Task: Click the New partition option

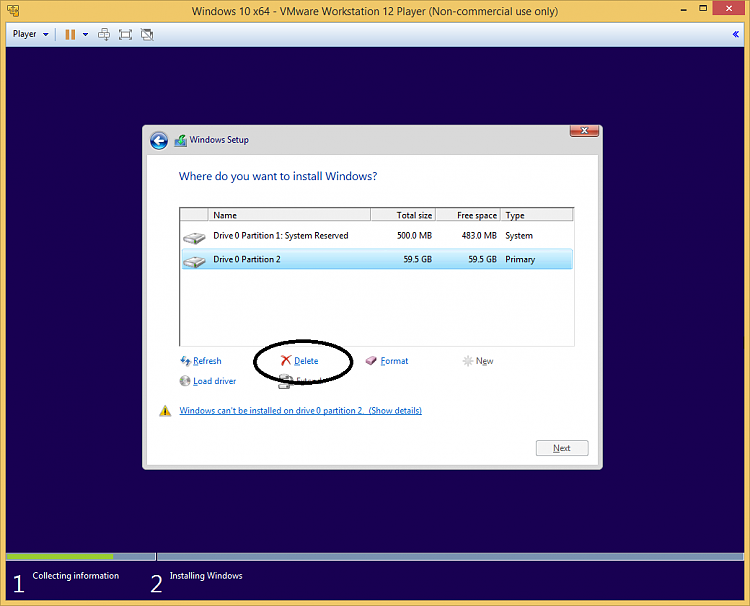Action: point(485,361)
